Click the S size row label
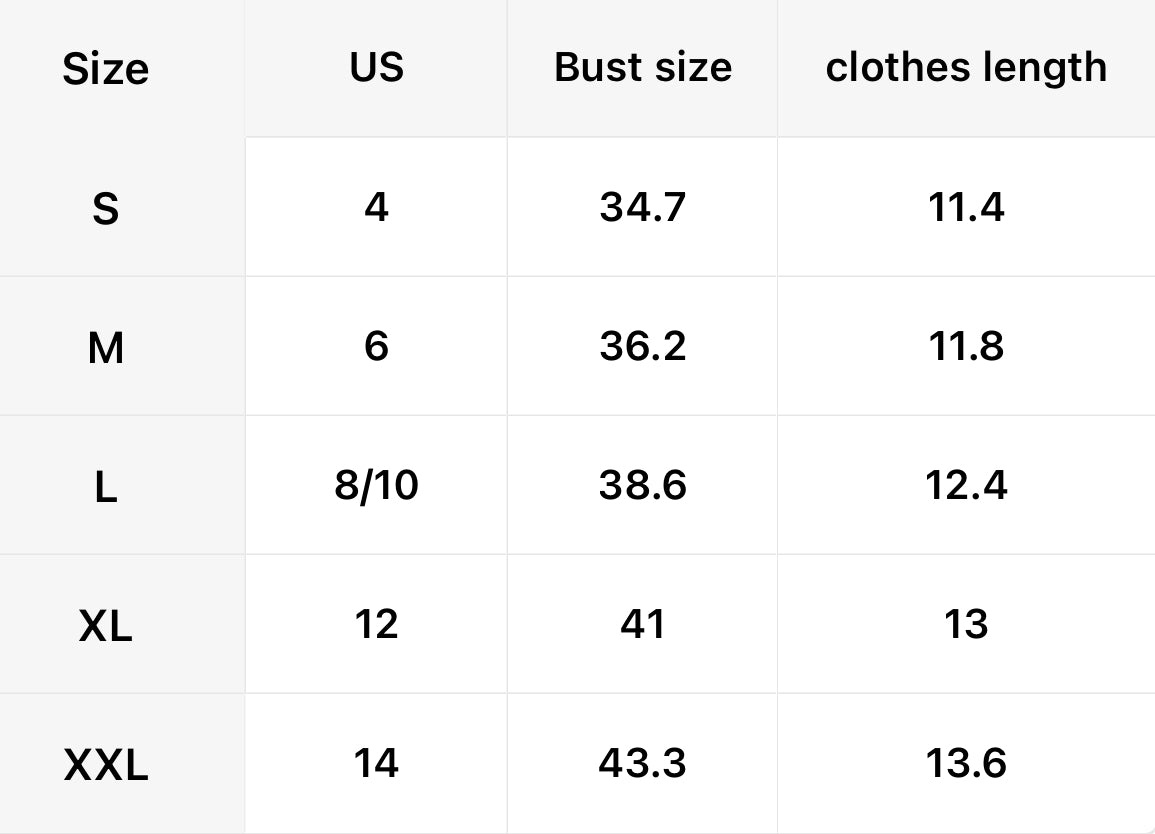Image resolution: width=1155 pixels, height=834 pixels. [106, 209]
